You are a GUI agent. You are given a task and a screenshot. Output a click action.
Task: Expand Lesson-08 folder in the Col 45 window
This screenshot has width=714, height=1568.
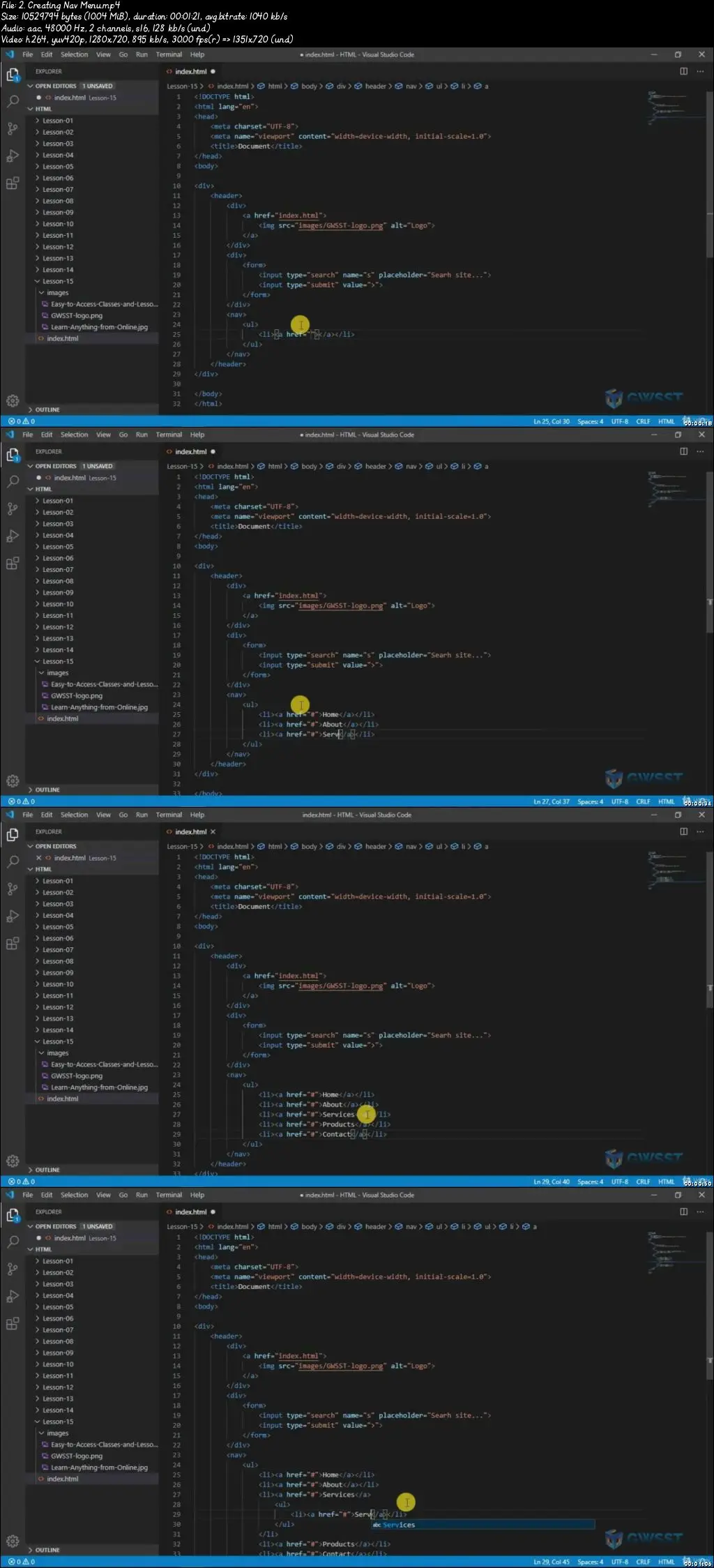click(57, 1341)
